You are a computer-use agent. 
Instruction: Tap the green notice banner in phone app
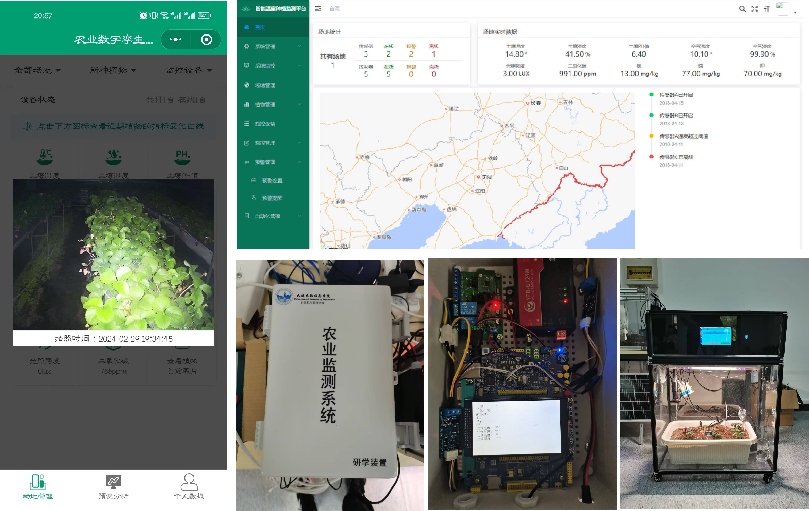[x=114, y=126]
